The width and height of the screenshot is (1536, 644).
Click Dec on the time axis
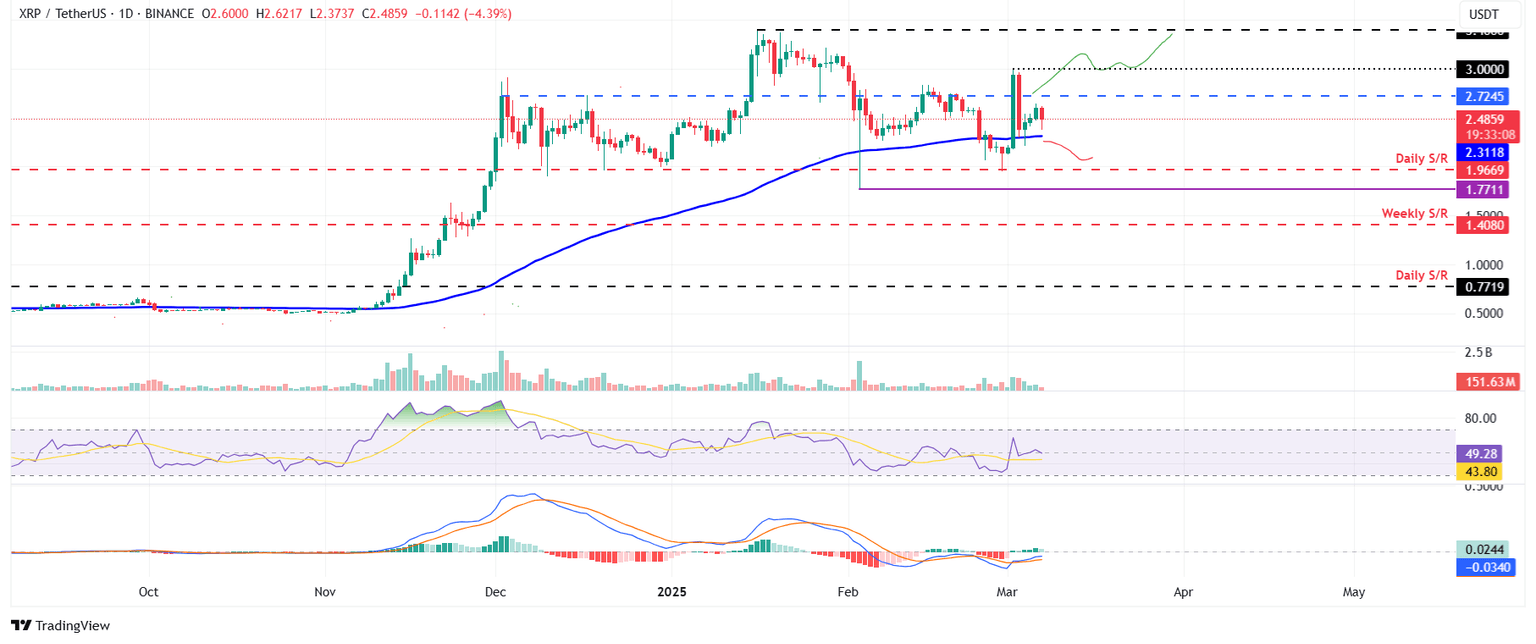(496, 592)
